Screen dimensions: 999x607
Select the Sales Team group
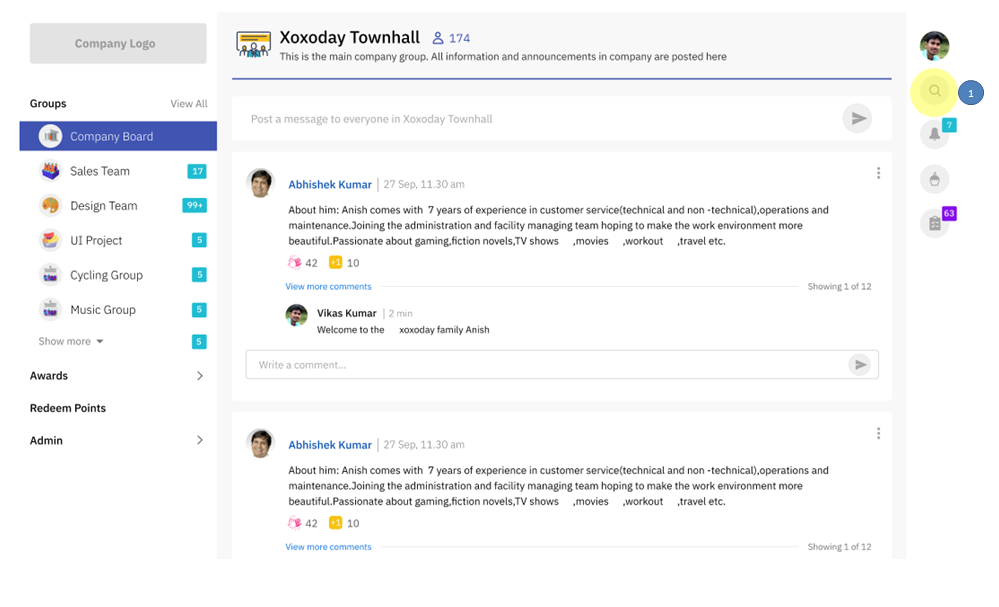pos(119,171)
